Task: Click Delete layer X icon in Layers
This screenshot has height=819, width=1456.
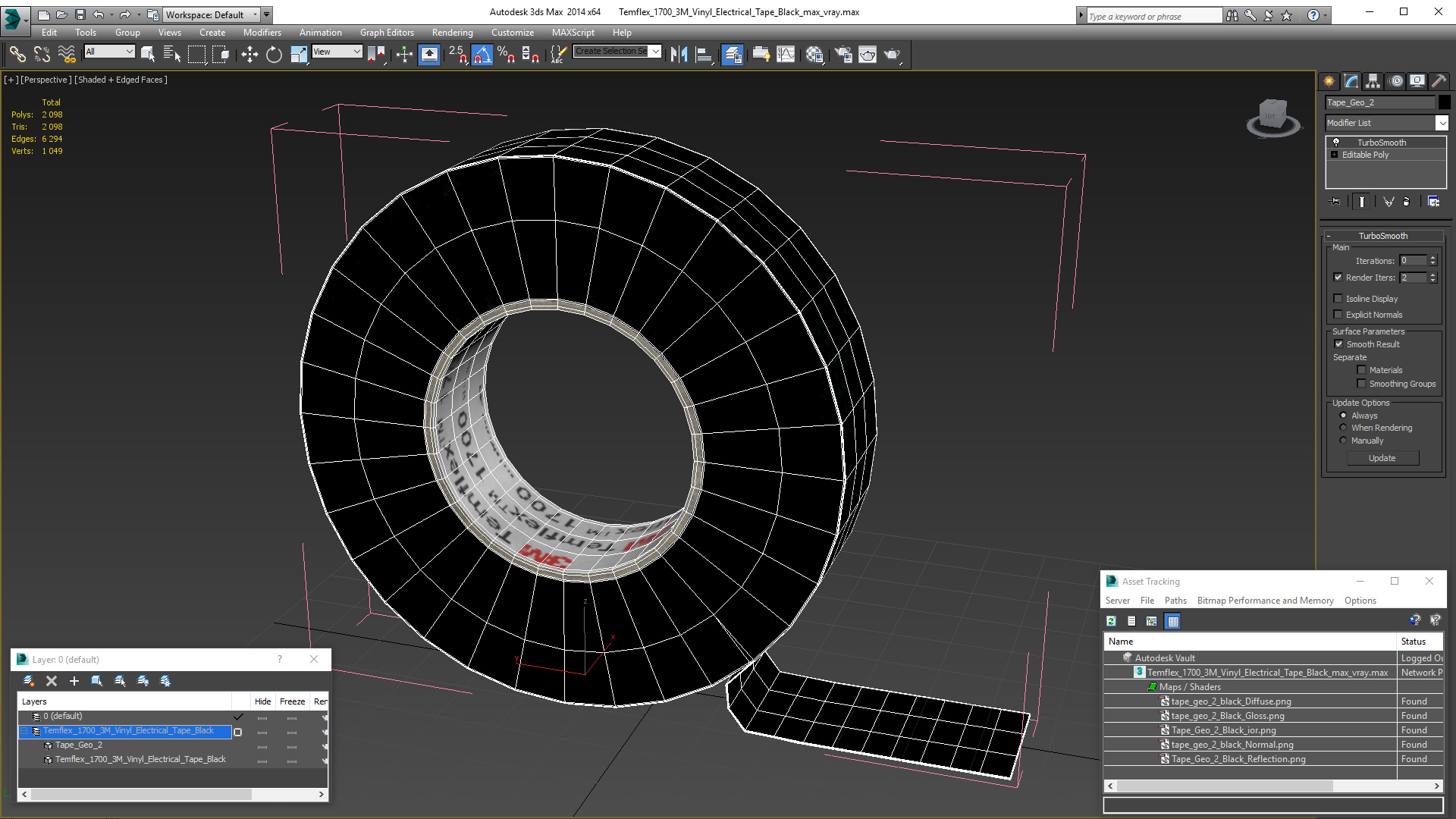Action: pos(52,681)
